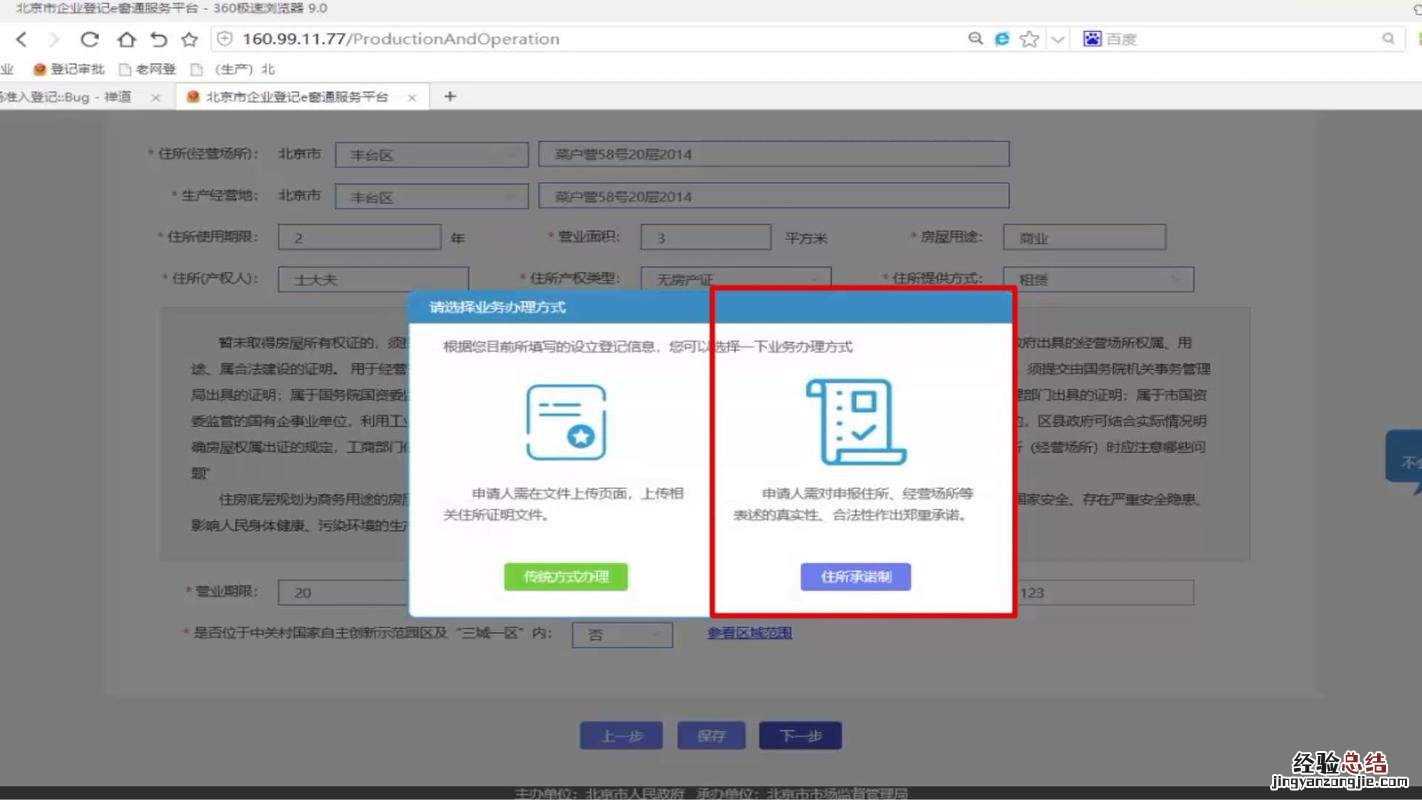Open the 住所提供方式 dropdown showing 租赁
1422x800 pixels.
(x=1098, y=279)
